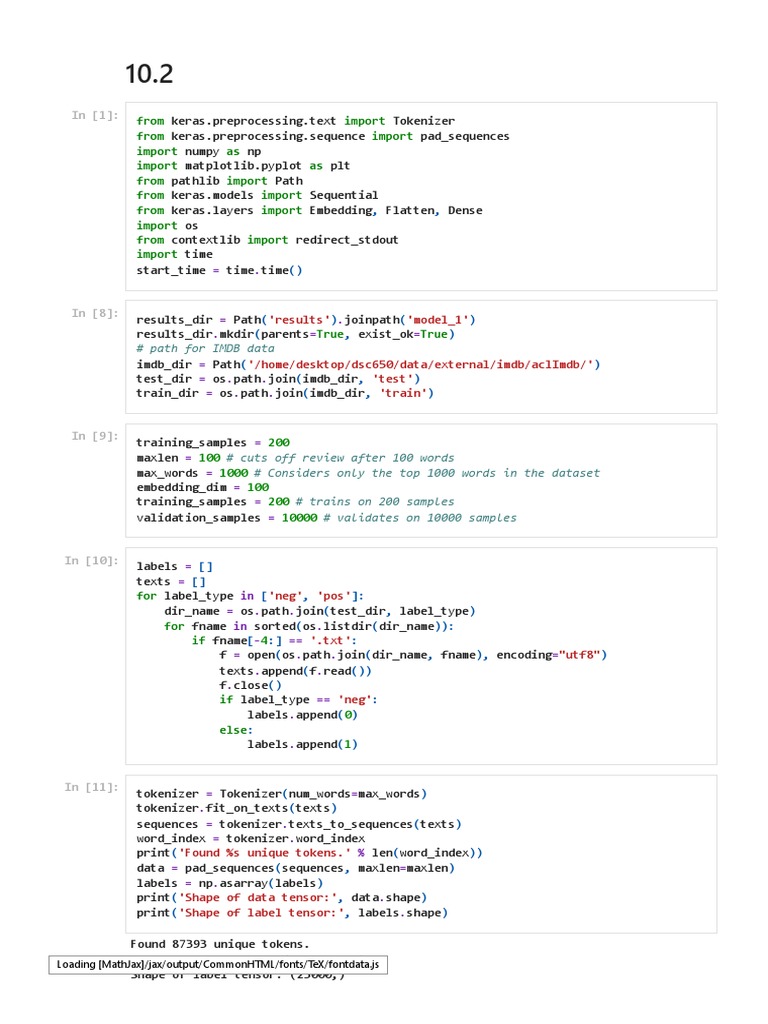Click the print 'Shape of label tensor' line
768x1024 pixels.
292,913
